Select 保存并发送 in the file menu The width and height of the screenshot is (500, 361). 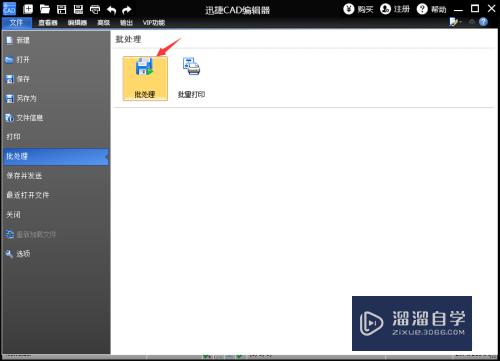(x=55, y=176)
